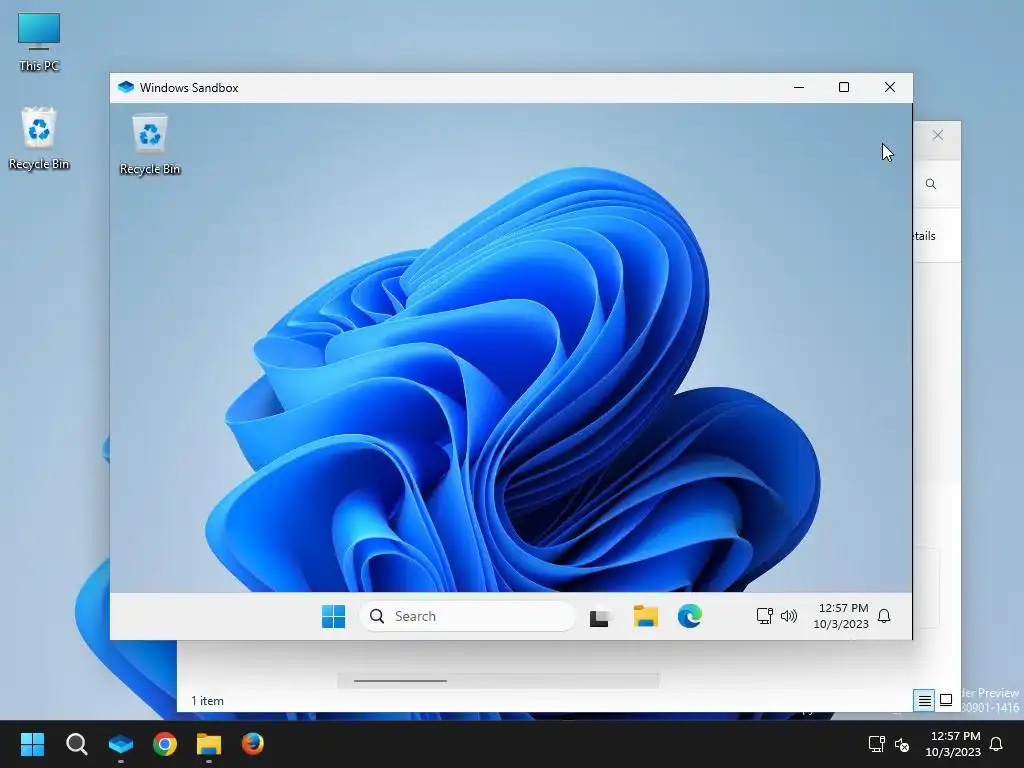Switch background Explorer to large icons view
Screen dimensions: 1024x768
pyautogui.click(x=946, y=701)
